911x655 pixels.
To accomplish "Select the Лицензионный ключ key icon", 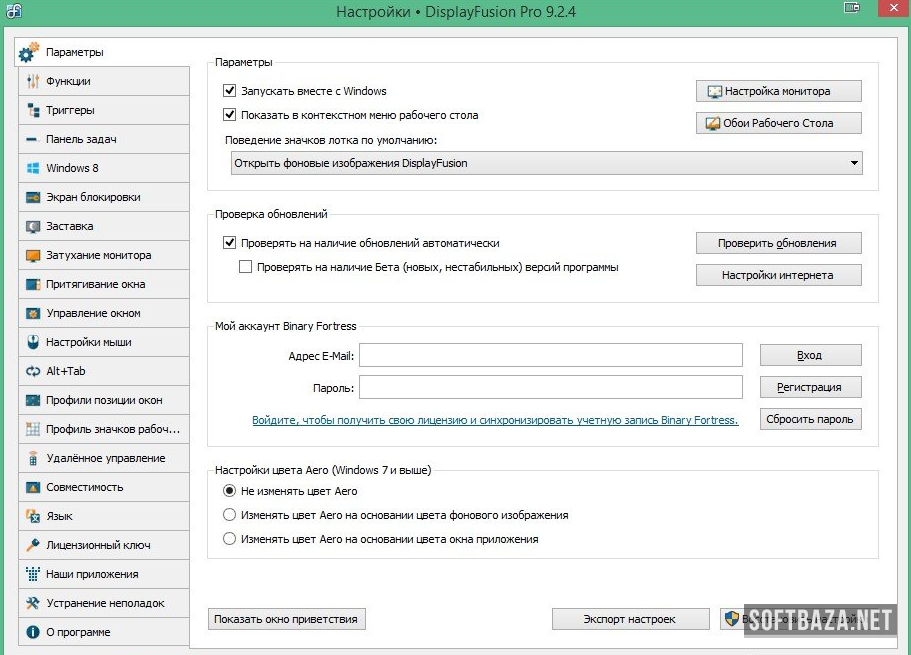I will (x=32, y=545).
